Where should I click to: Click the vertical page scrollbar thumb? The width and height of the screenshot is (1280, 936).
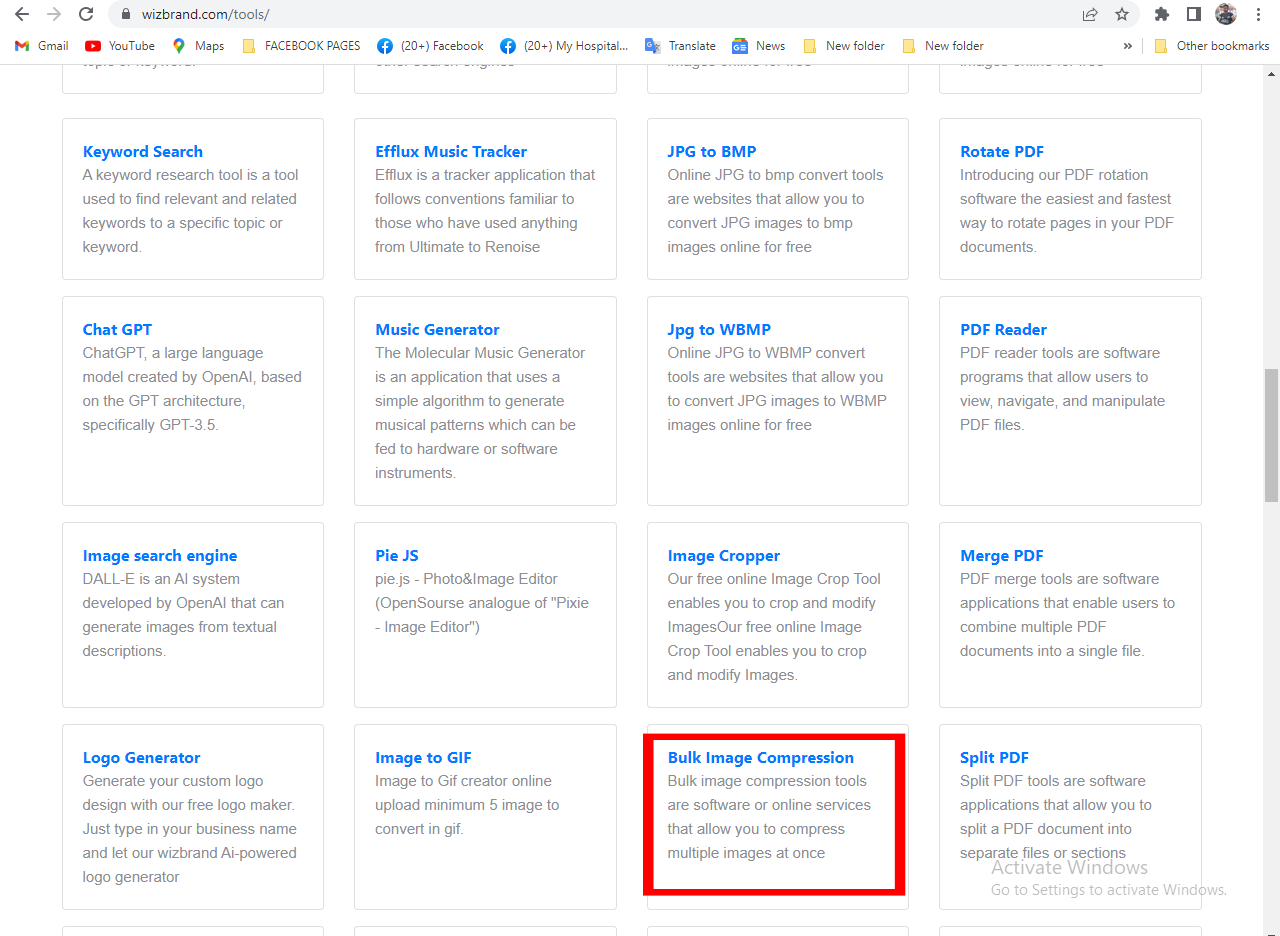click(x=1271, y=435)
